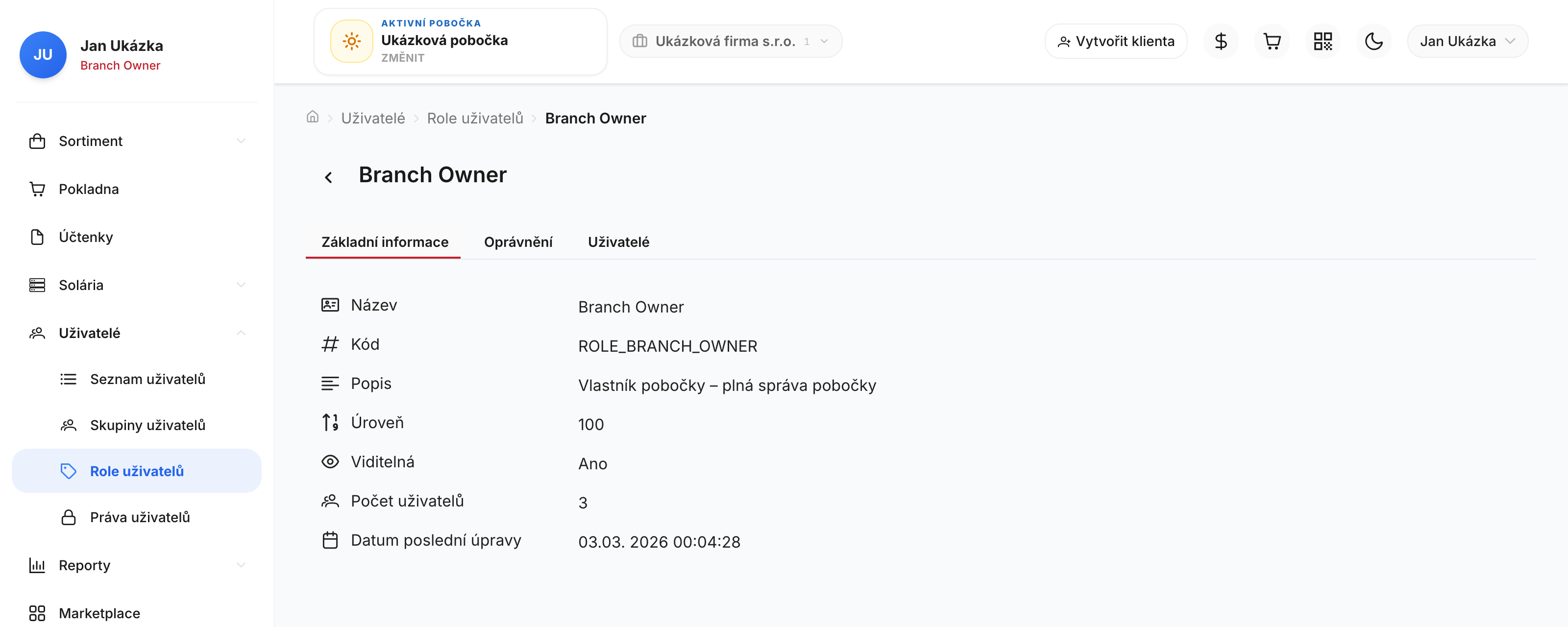Viewport: 1568px width, 627px height.
Task: Click the ROLE_BRANCH_OWNER code value
Action: tap(668, 346)
